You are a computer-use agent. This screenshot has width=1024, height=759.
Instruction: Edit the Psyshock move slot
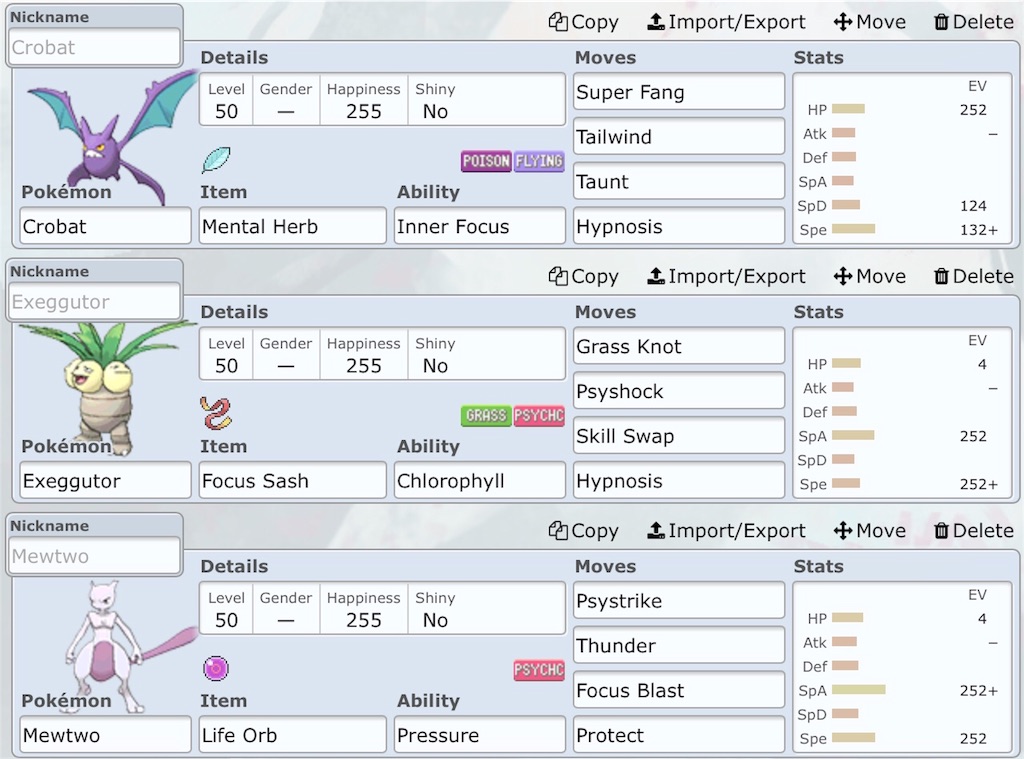[679, 391]
